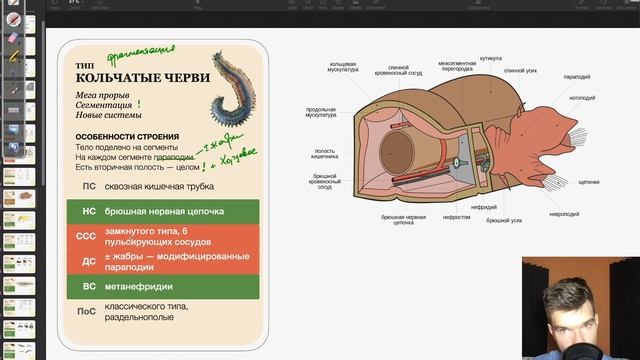Image resolution: width=640 pixels, height=360 pixels.
Task: Select green row метанефридии
Action: click(x=163, y=287)
